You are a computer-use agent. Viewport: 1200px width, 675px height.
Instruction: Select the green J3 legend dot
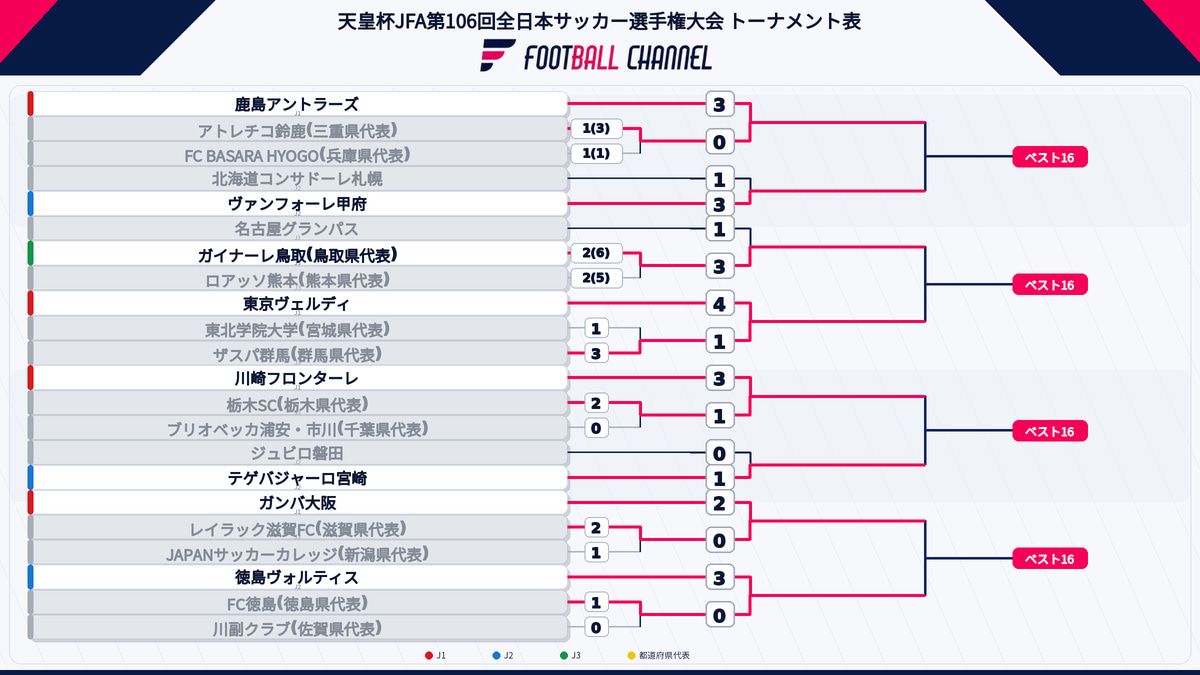564,656
